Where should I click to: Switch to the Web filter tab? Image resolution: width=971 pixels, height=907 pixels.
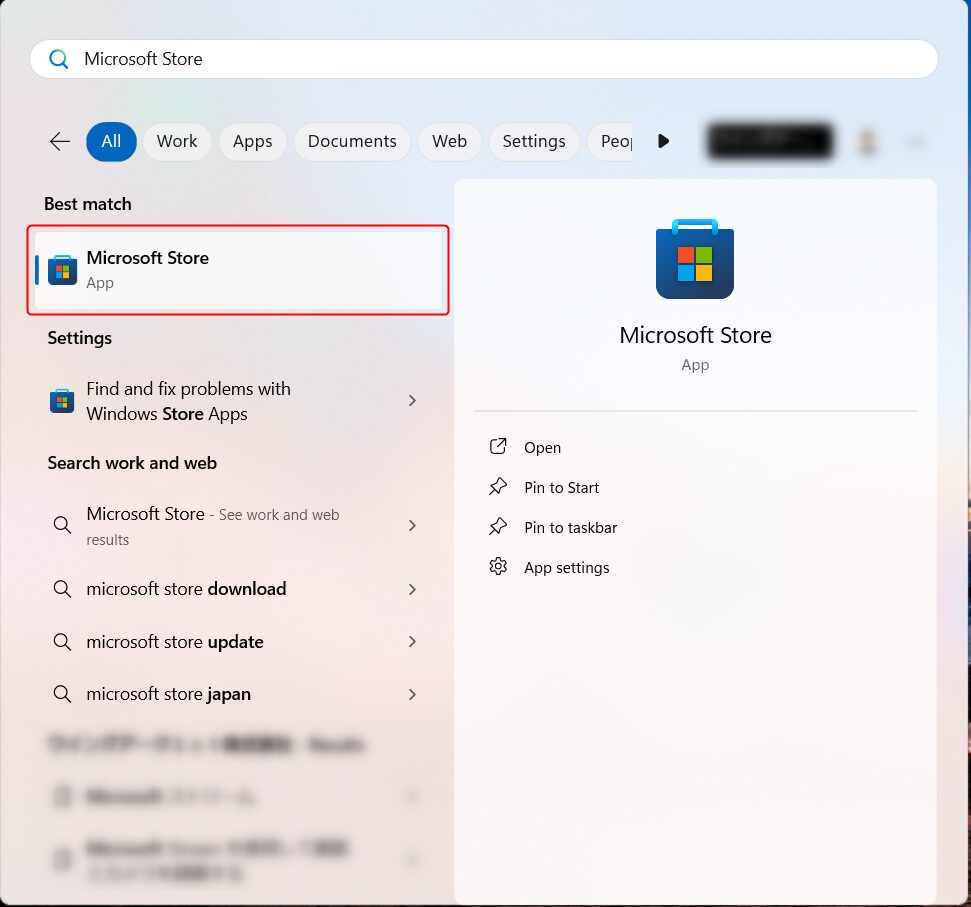(x=450, y=142)
